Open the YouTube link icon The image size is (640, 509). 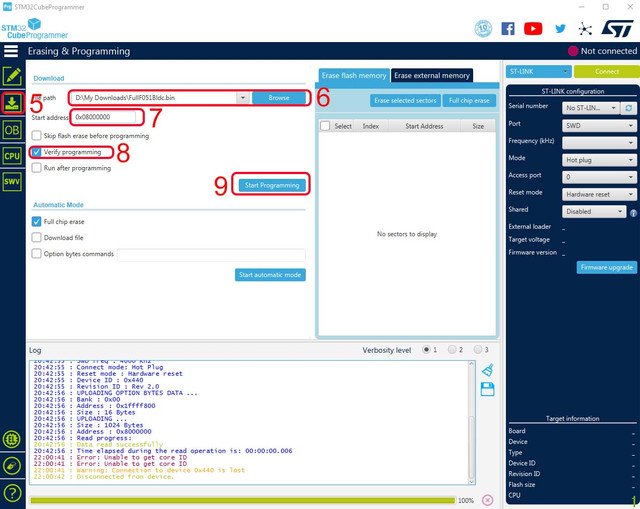(533, 29)
